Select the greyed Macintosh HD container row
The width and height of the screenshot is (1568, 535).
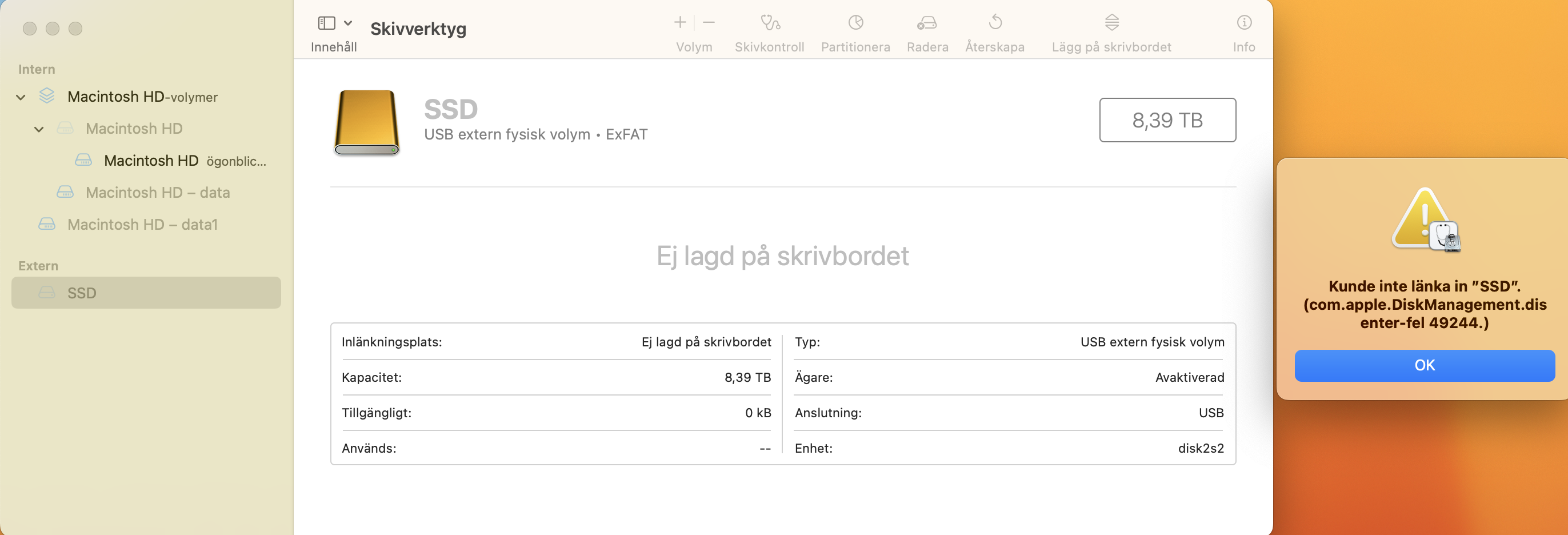click(x=134, y=129)
